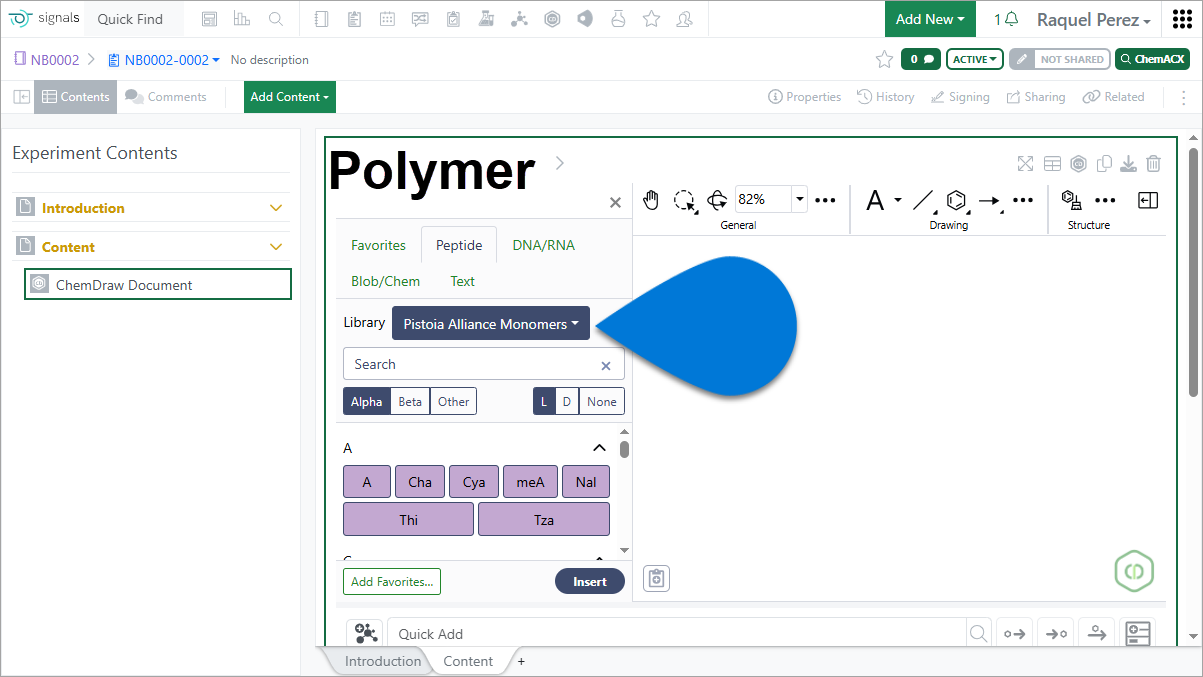Open favorites star icon in top toolbar
The height and width of the screenshot is (677, 1203).
click(651, 19)
